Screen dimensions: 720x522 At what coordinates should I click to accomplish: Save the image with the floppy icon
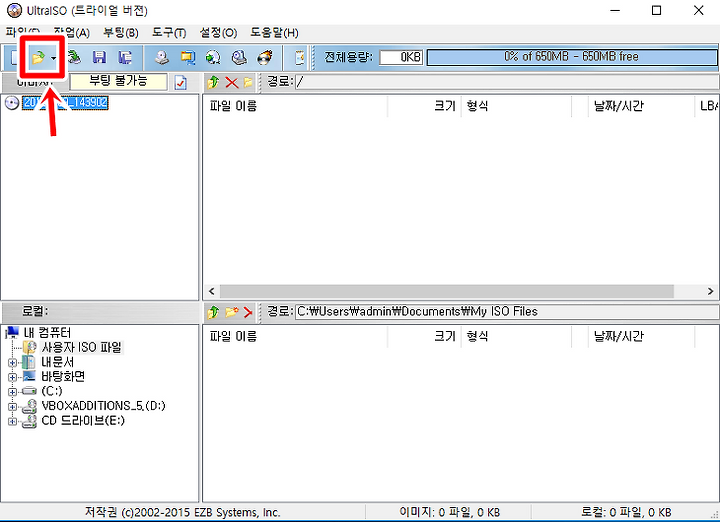(99, 57)
